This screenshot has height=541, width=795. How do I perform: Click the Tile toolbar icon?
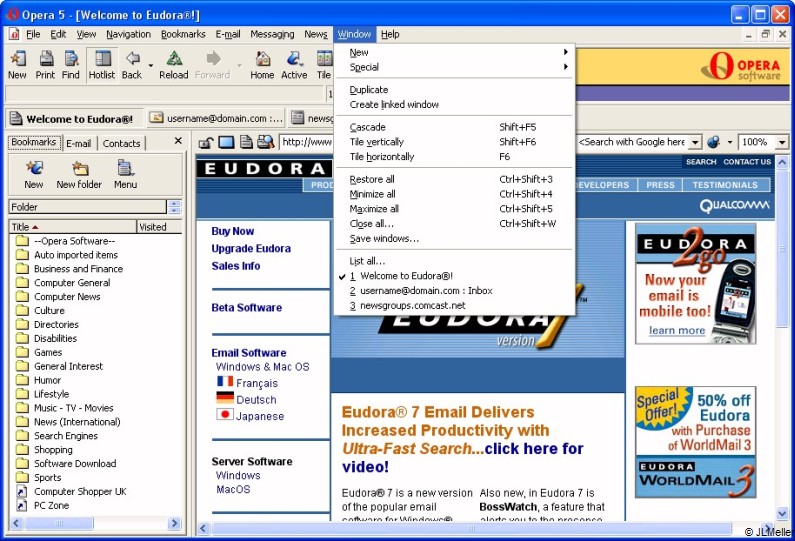point(323,65)
